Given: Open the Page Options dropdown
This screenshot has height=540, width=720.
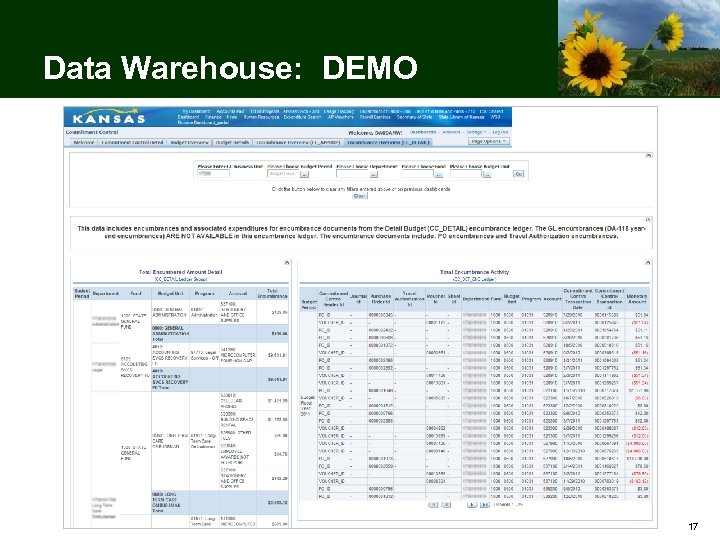Looking at the screenshot, I should click(x=489, y=141).
